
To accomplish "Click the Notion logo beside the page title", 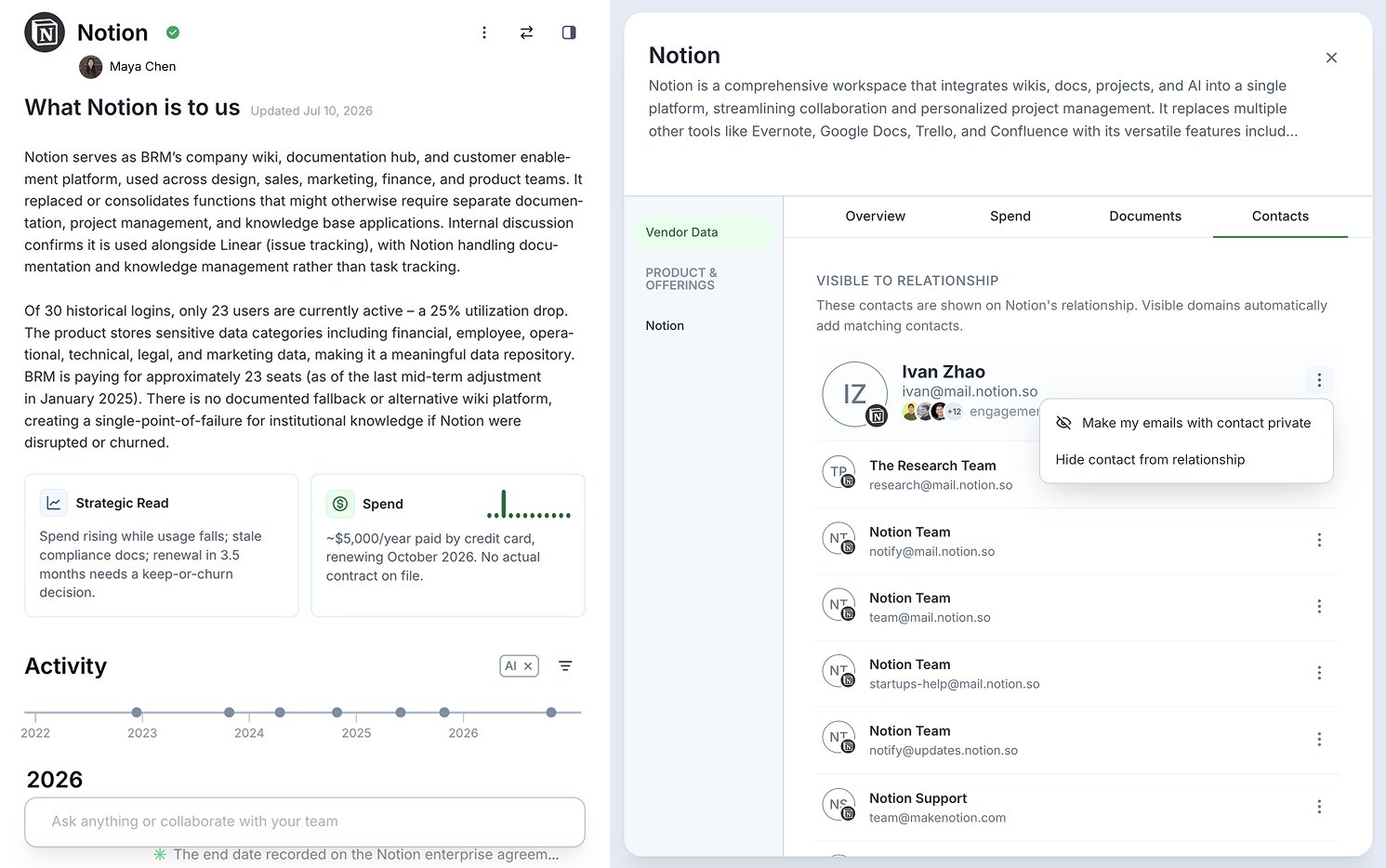I will point(45,33).
